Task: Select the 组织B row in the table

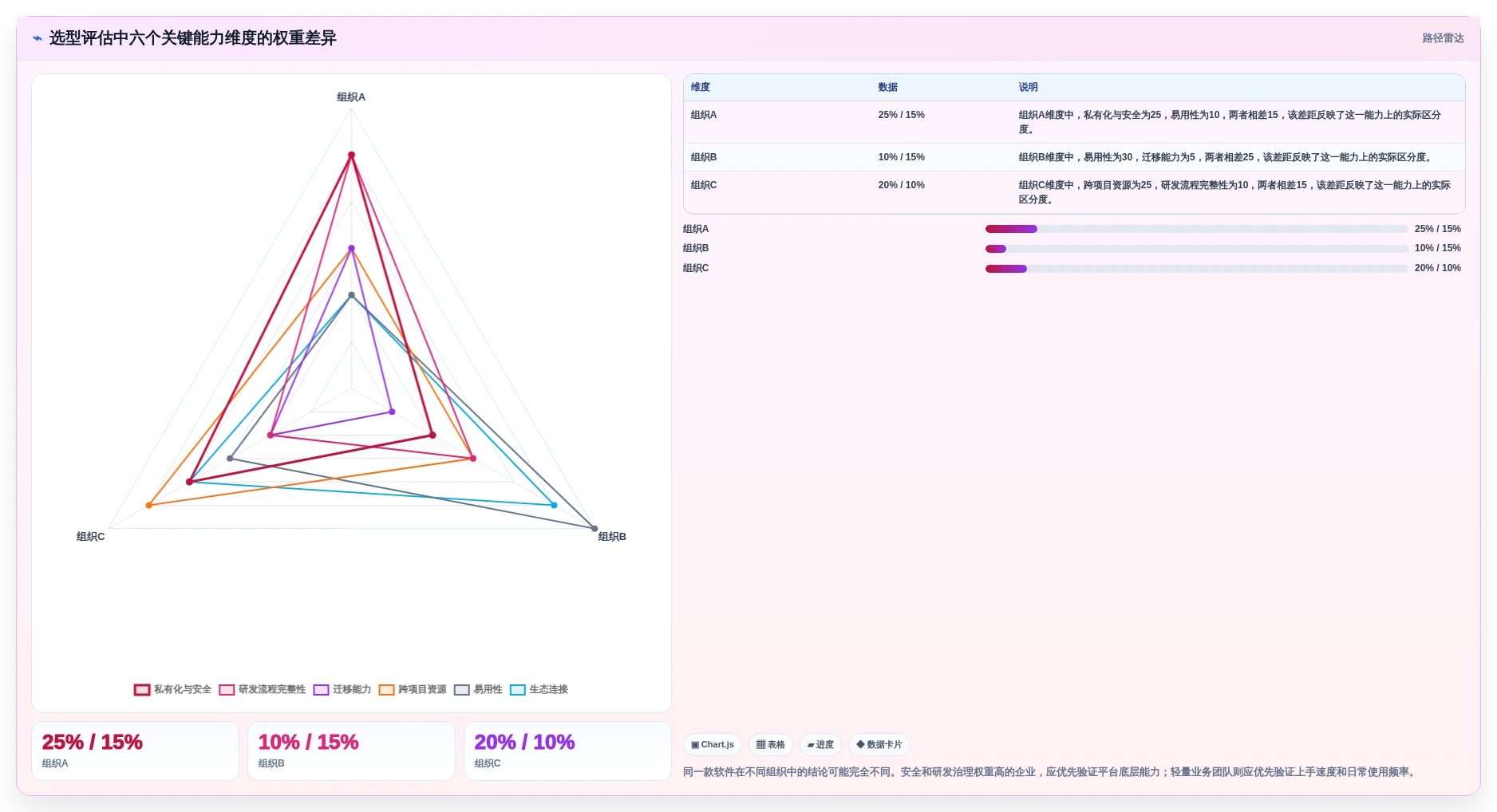Action: [x=1074, y=157]
